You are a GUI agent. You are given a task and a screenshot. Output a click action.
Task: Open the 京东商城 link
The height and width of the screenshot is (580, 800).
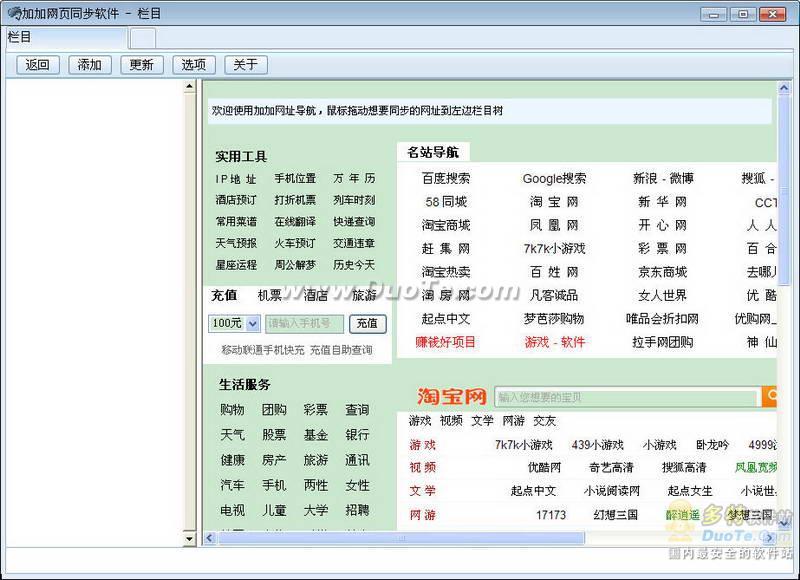(x=662, y=272)
